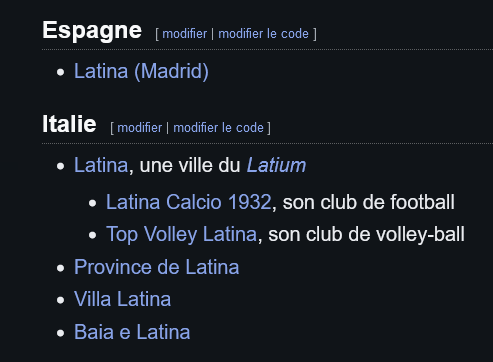Click the Espagne section heading
493x362 pixels.
(x=92, y=31)
